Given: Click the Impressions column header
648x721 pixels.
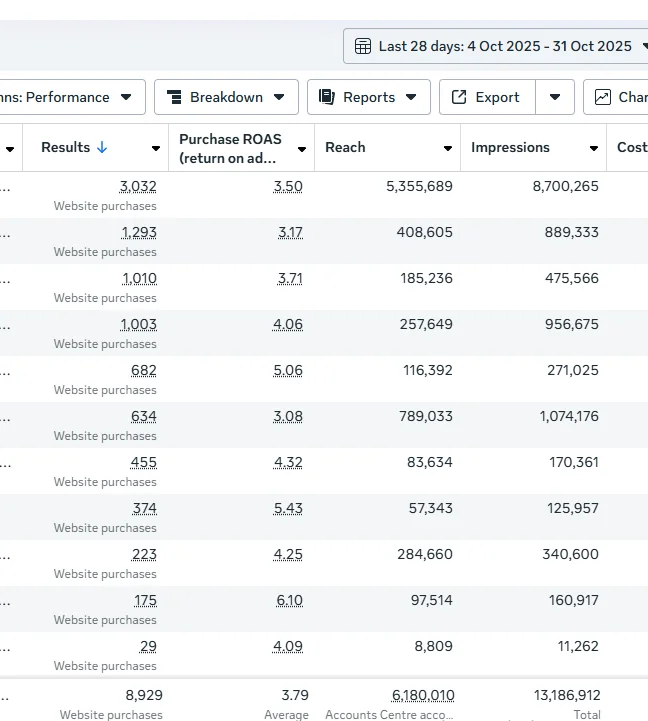Looking at the screenshot, I should pos(510,147).
